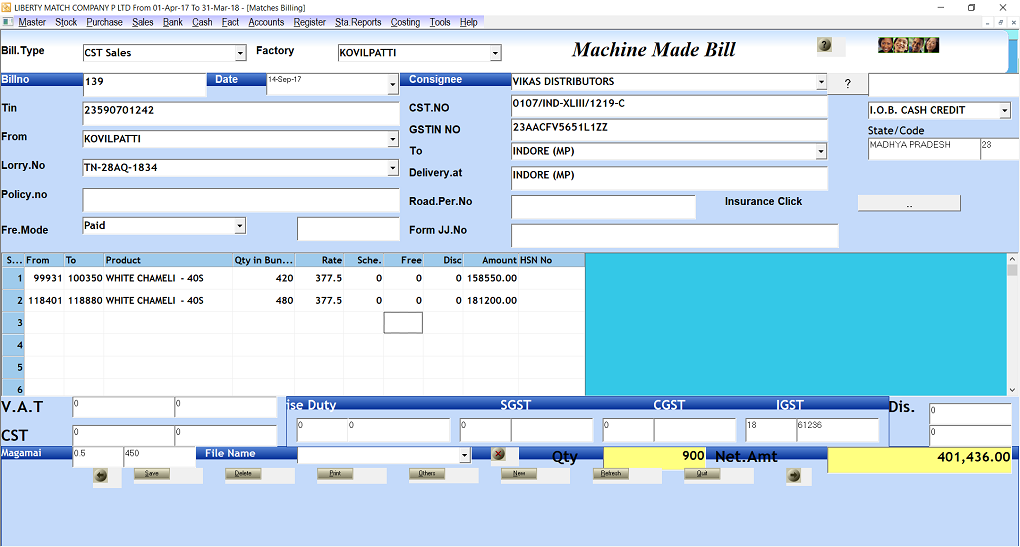Click the back arrow icon beside Save
Viewport: 1020px width, 547px height.
pos(101,476)
